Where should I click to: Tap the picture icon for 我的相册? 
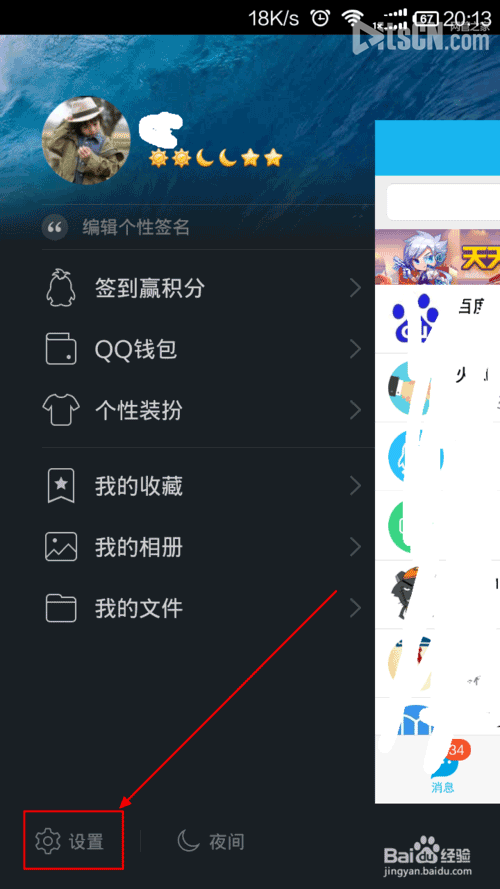(x=61, y=547)
